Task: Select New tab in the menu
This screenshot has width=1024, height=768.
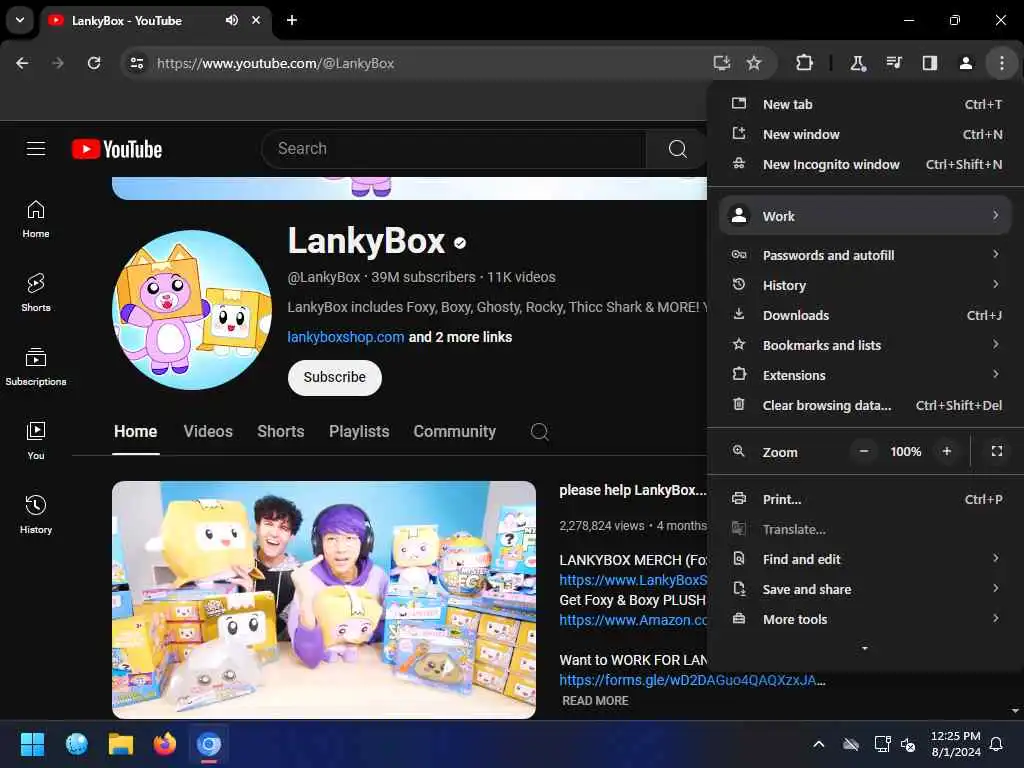Action: coord(865,104)
